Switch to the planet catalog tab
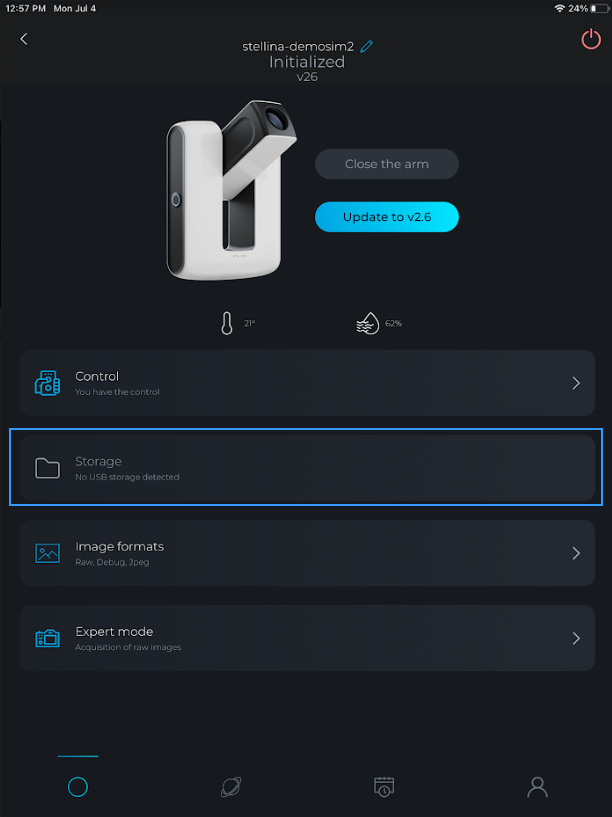This screenshot has height=817, width=612. tap(231, 787)
